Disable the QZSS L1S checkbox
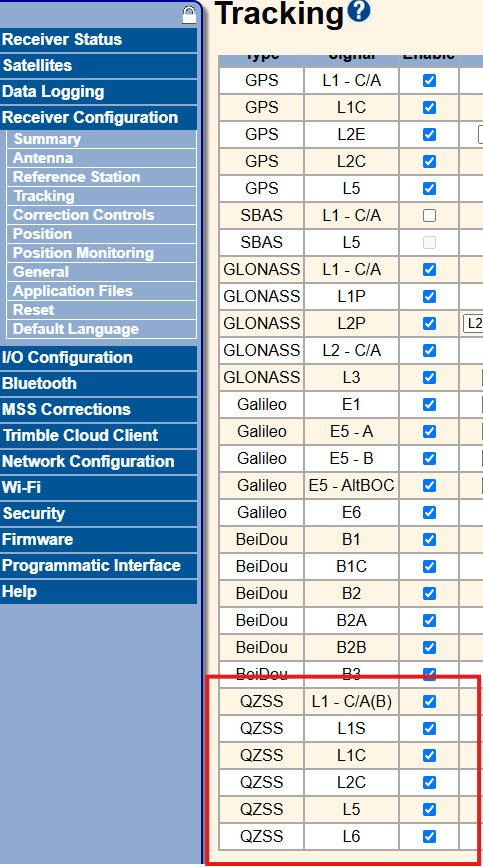Screen dimensions: 483x867 (x=429, y=729)
